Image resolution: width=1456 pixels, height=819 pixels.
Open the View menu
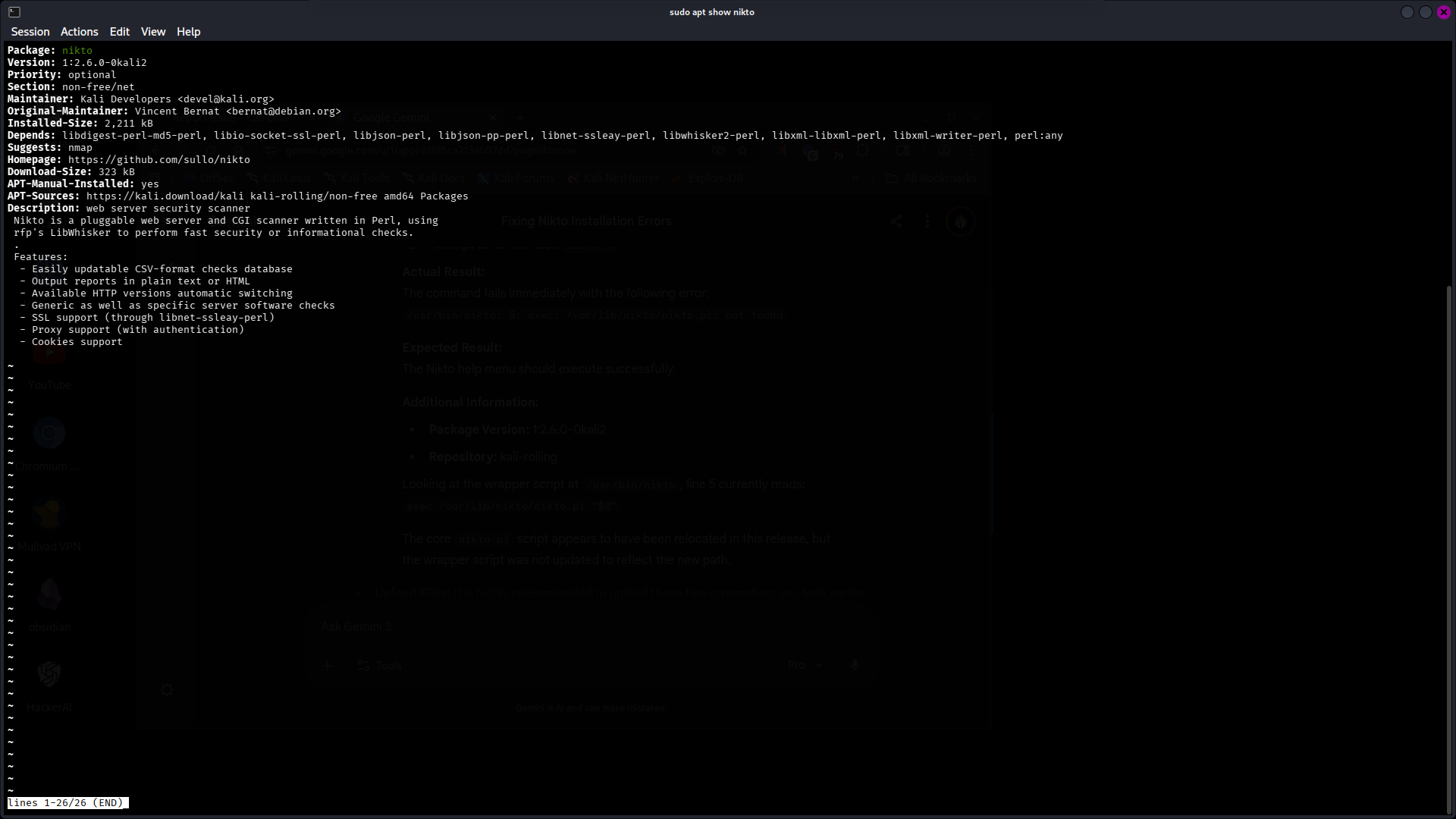(x=153, y=32)
